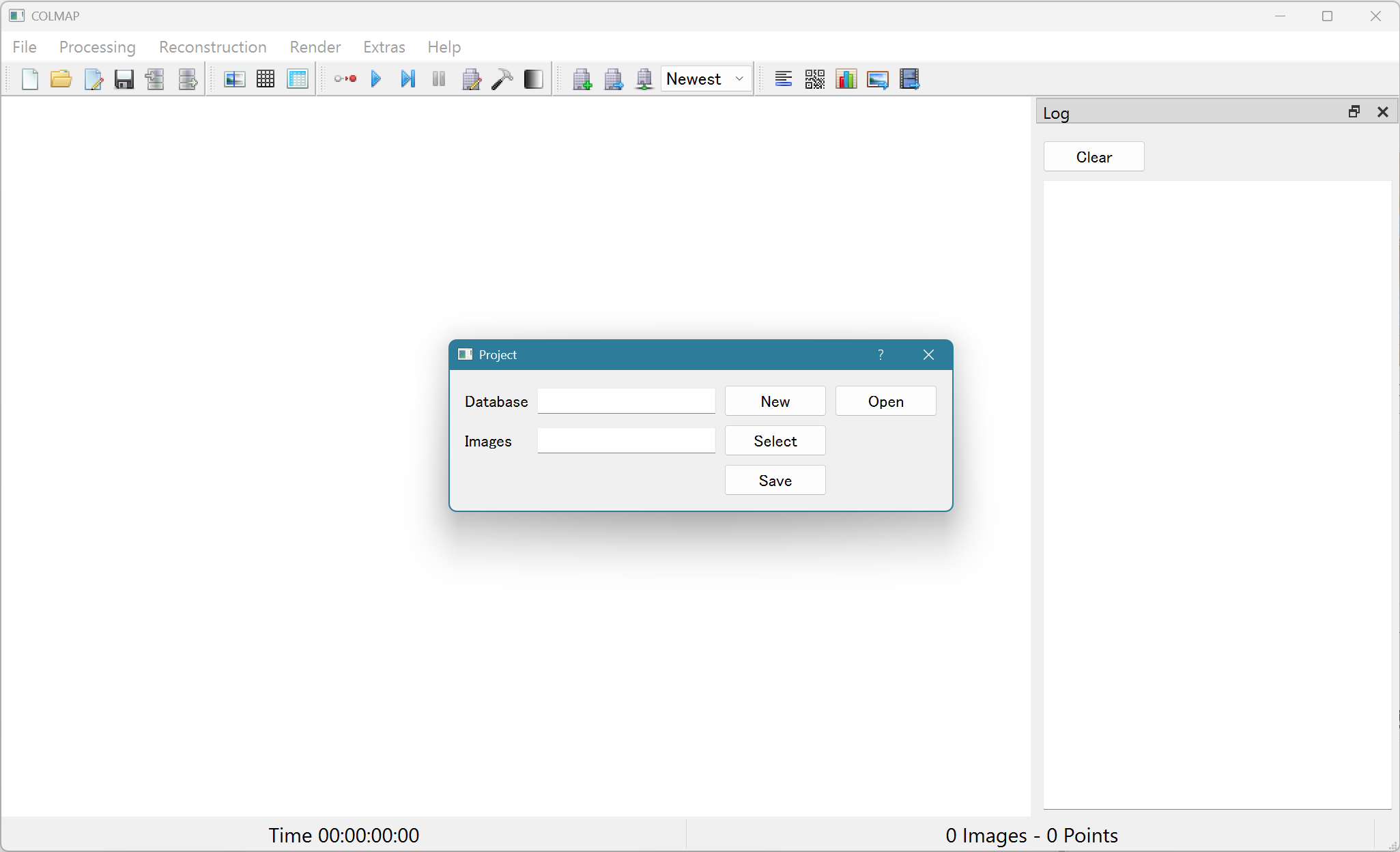Screen dimensions: 1400x852
Task: Open feature matching grid icon
Action: (x=266, y=79)
